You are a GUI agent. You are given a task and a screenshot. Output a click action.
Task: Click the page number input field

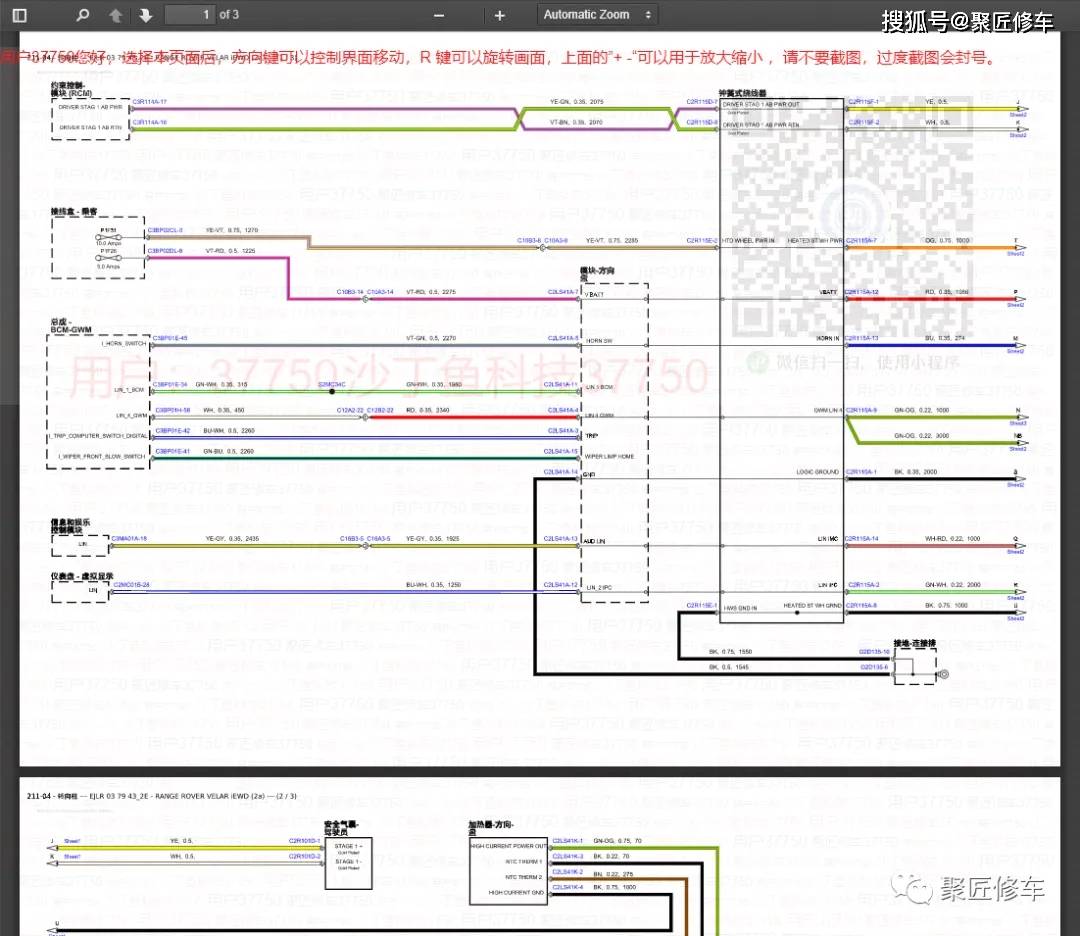click(189, 14)
